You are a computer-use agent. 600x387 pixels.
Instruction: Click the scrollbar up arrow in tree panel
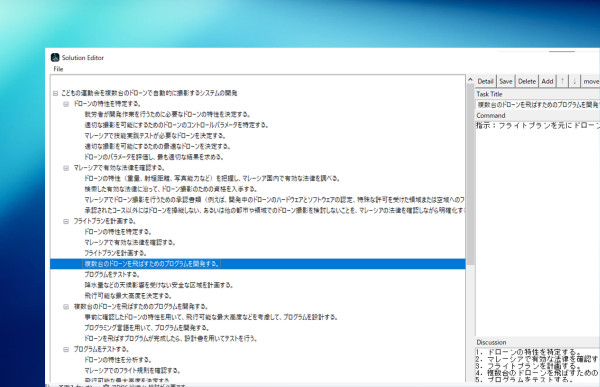tap(470, 80)
